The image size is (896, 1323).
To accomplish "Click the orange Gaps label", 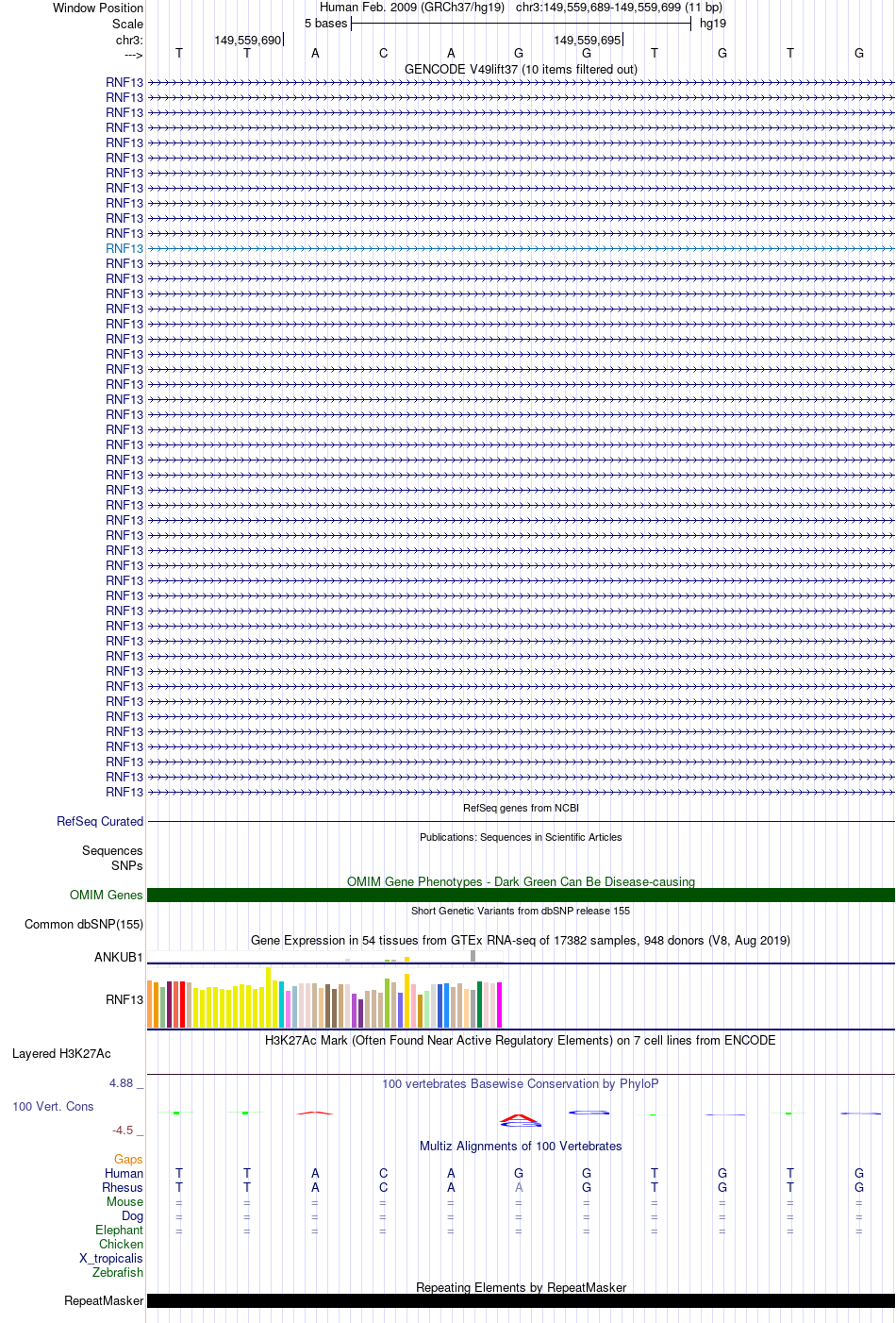I will [128, 1159].
